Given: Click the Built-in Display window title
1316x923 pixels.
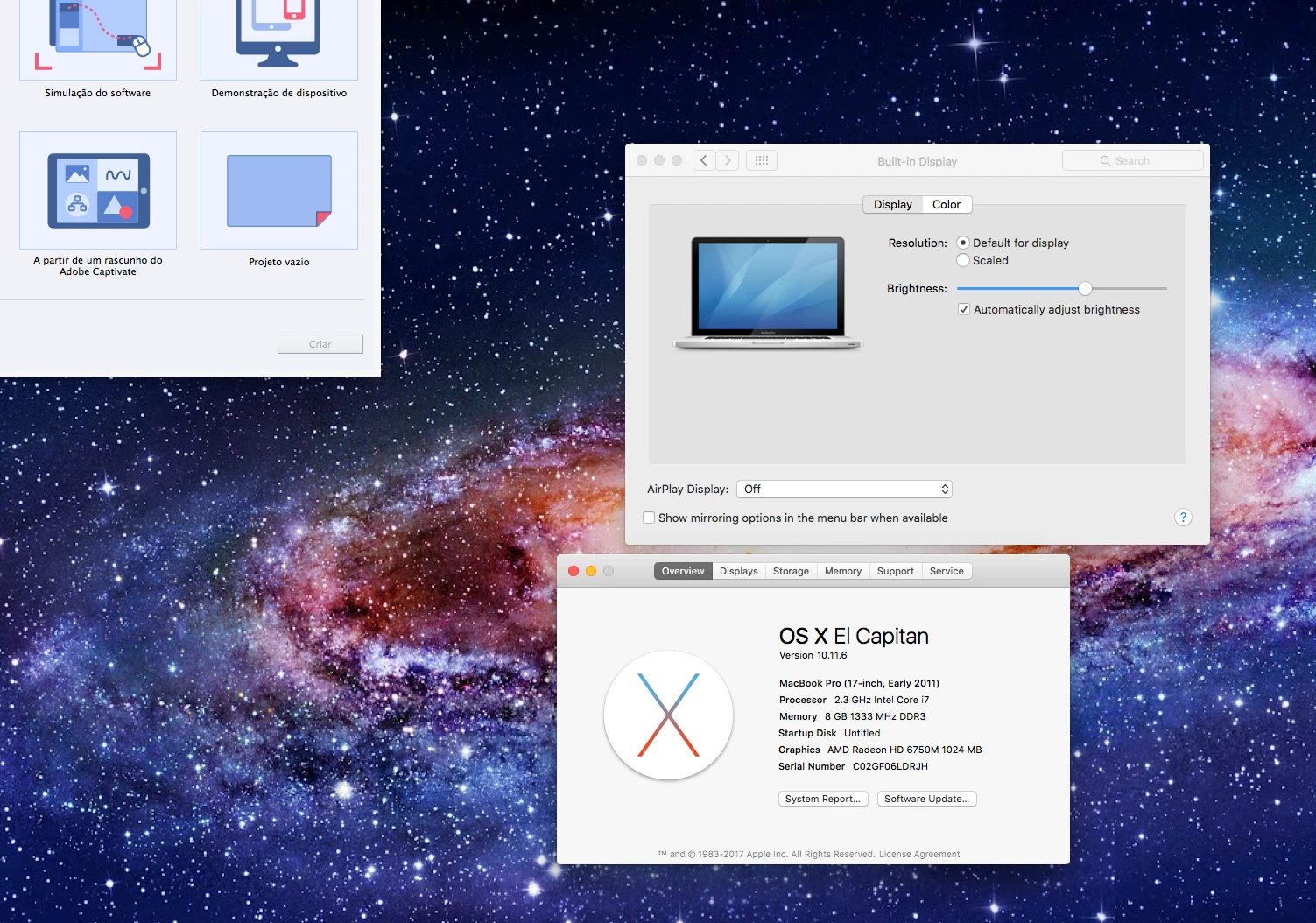Looking at the screenshot, I should 918,161.
